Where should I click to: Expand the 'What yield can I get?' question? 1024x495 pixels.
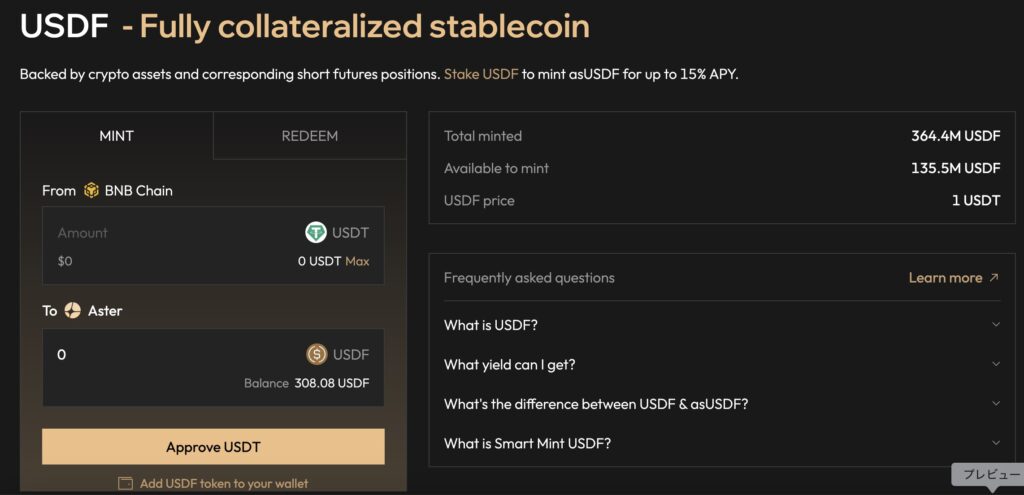click(x=995, y=365)
